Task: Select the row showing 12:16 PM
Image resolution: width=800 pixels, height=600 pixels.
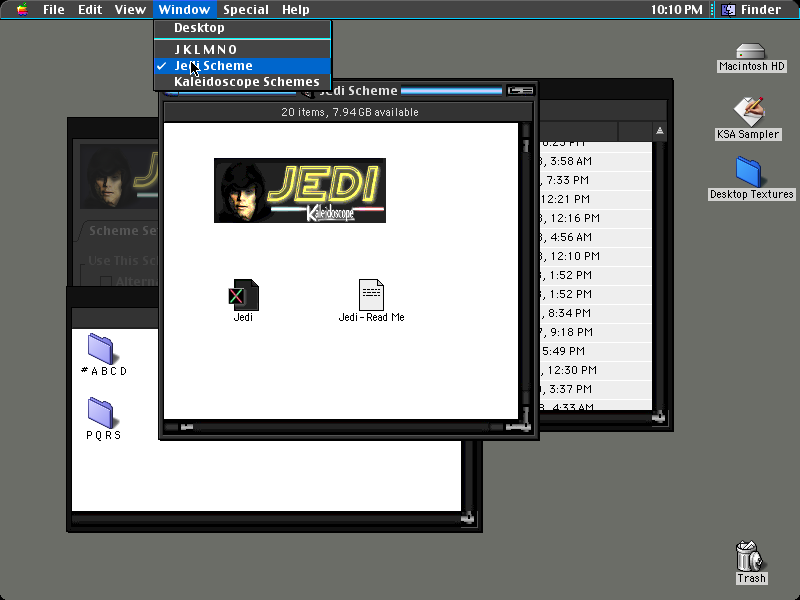Action: coord(596,218)
